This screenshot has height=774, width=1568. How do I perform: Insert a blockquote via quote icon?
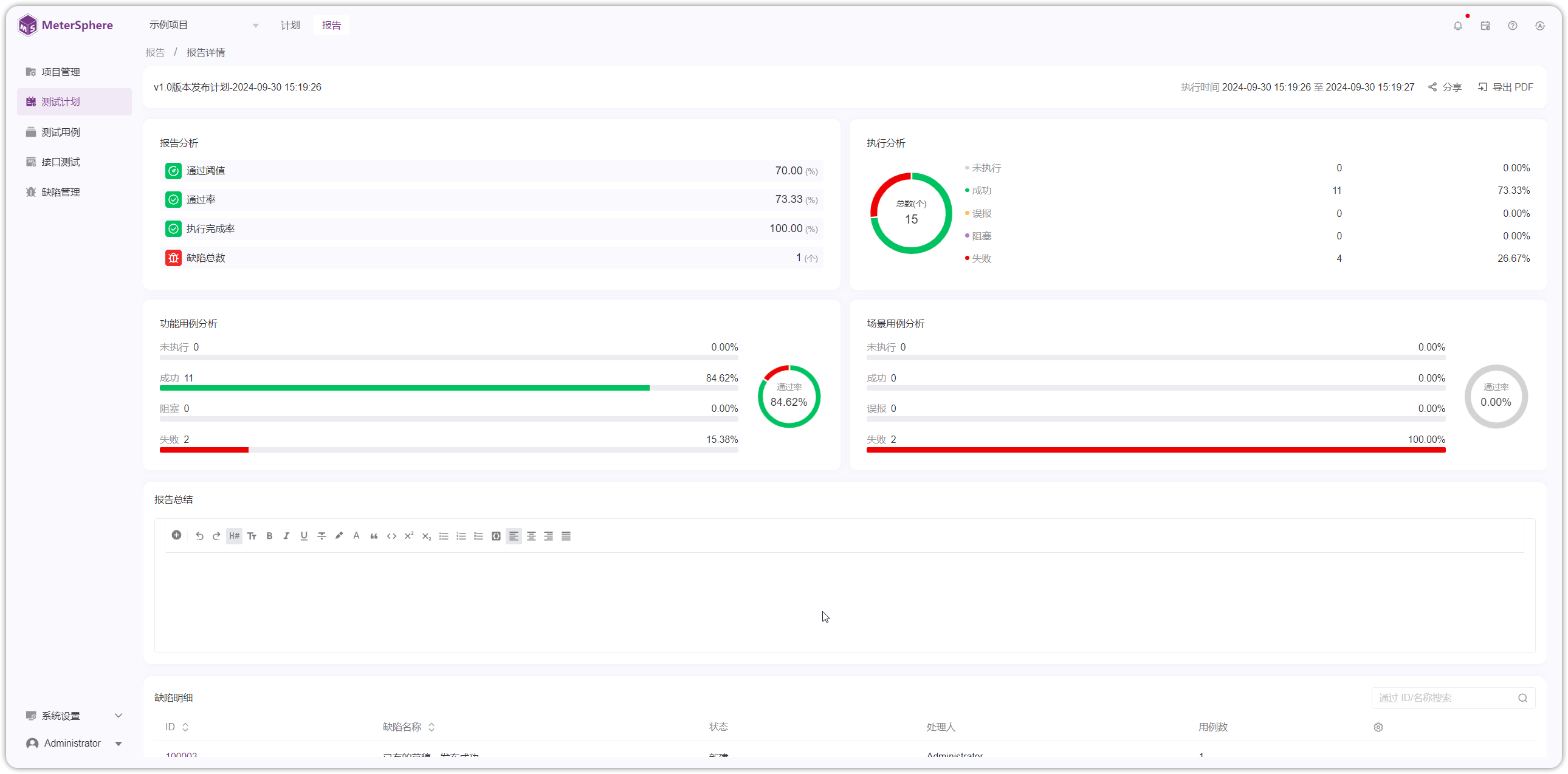(x=374, y=536)
